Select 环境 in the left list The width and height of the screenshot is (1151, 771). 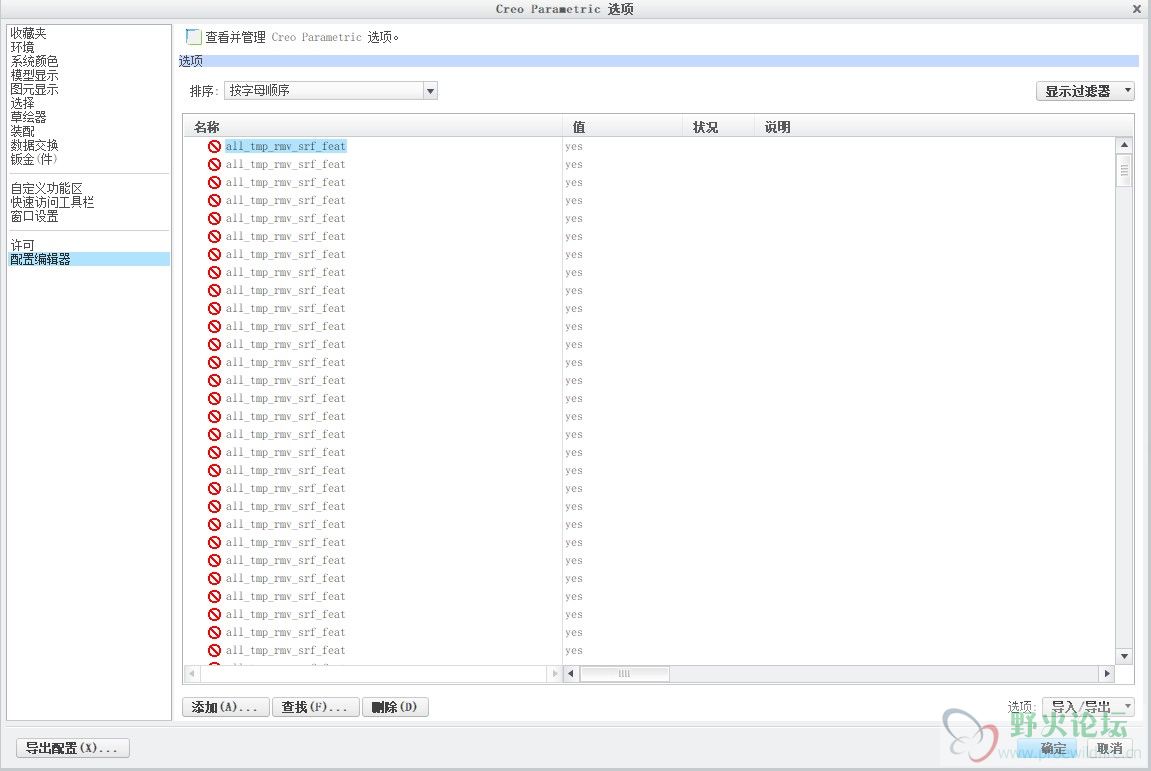pyautogui.click(x=22, y=47)
